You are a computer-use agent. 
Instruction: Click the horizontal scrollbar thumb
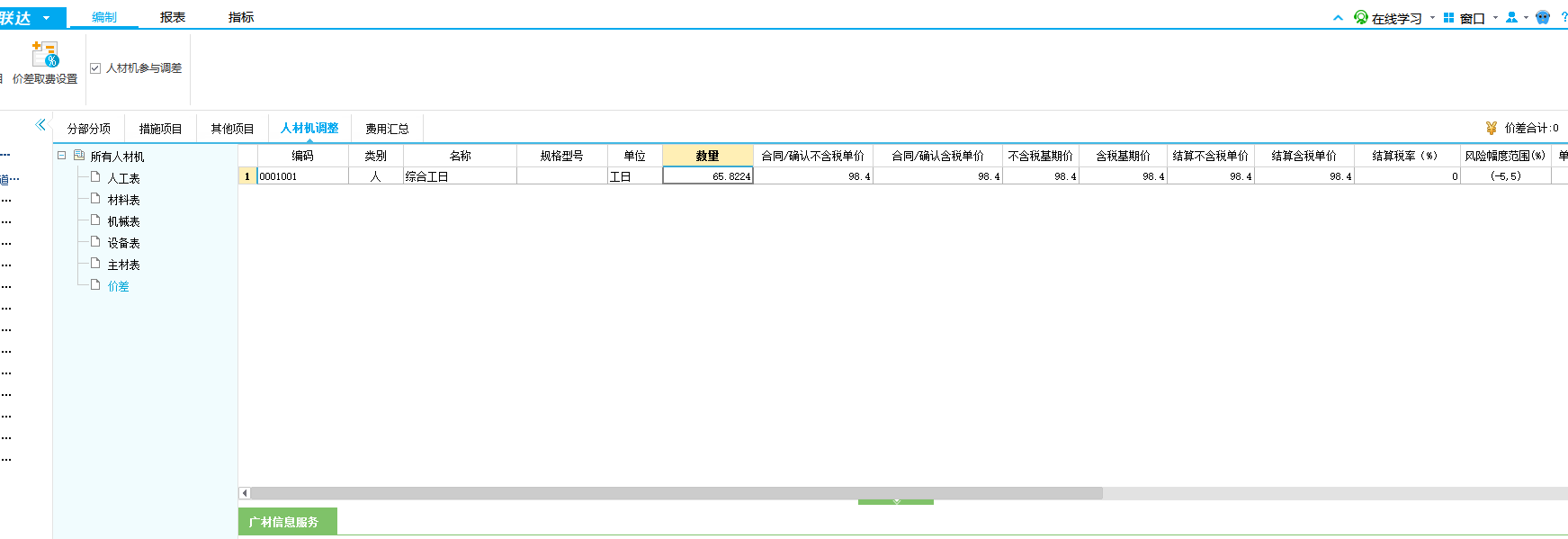pos(676,493)
